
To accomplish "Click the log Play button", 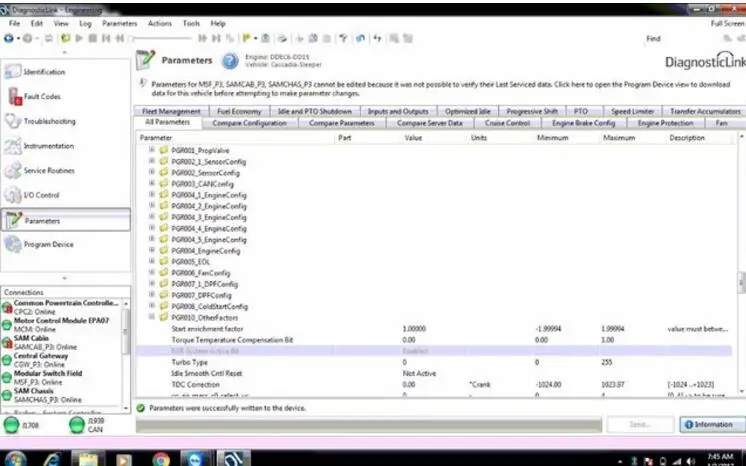I will coord(79,39).
